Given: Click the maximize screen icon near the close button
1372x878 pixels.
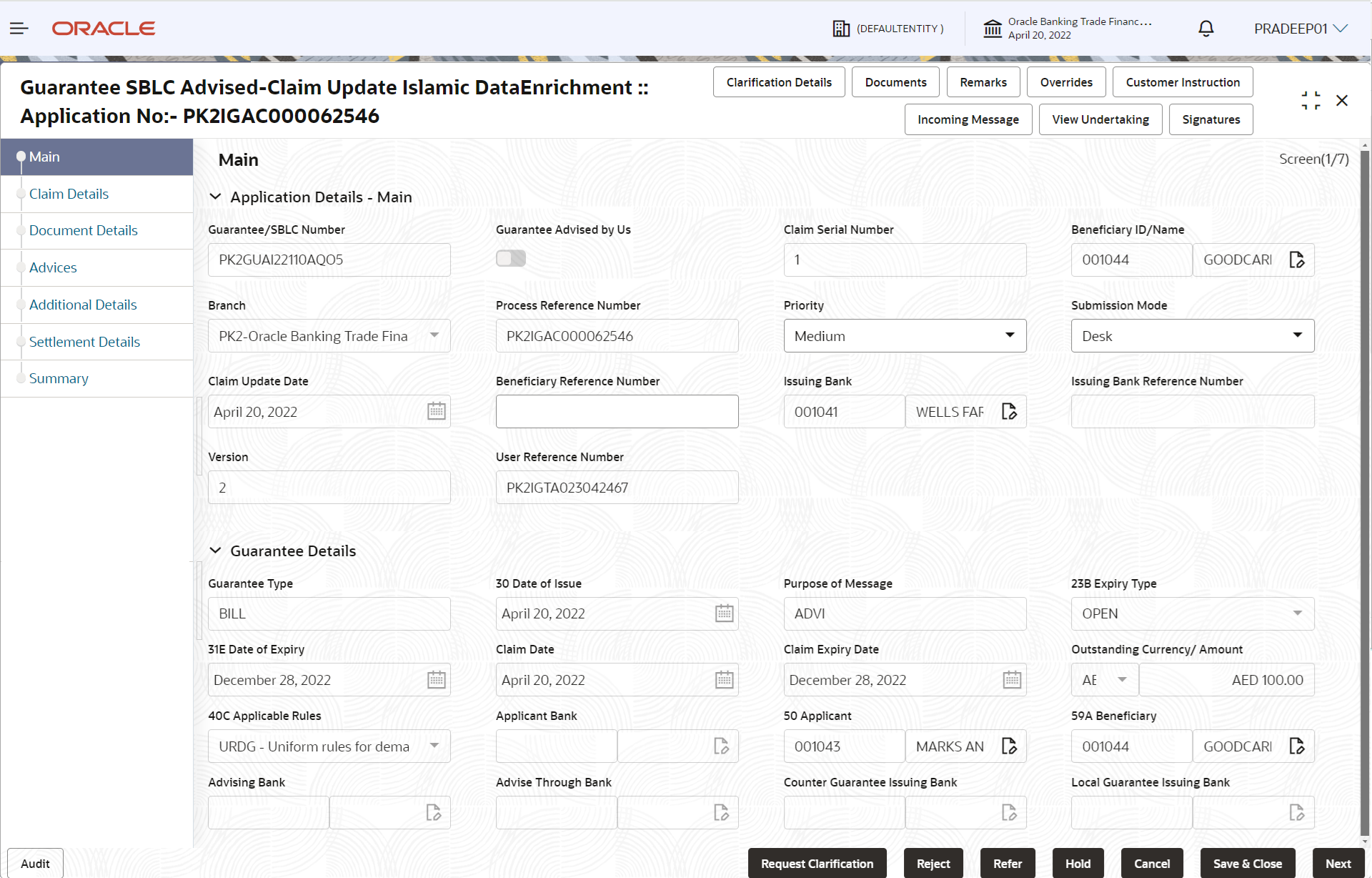Looking at the screenshot, I should point(1311,100).
